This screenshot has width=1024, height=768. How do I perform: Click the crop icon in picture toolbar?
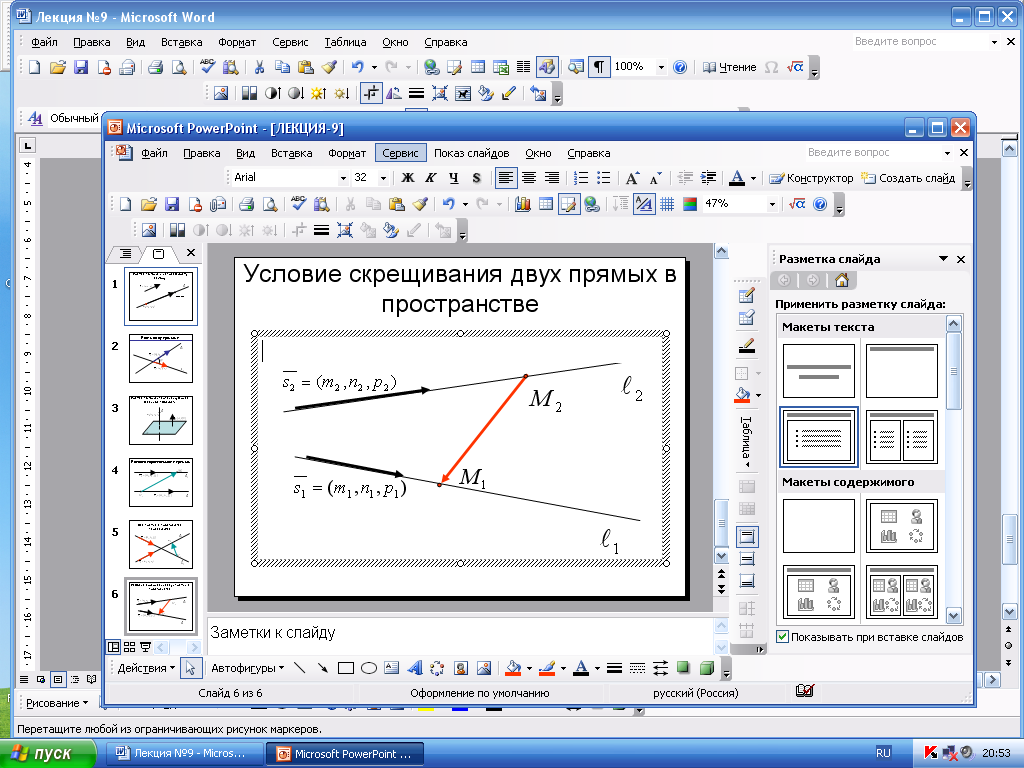click(x=298, y=231)
